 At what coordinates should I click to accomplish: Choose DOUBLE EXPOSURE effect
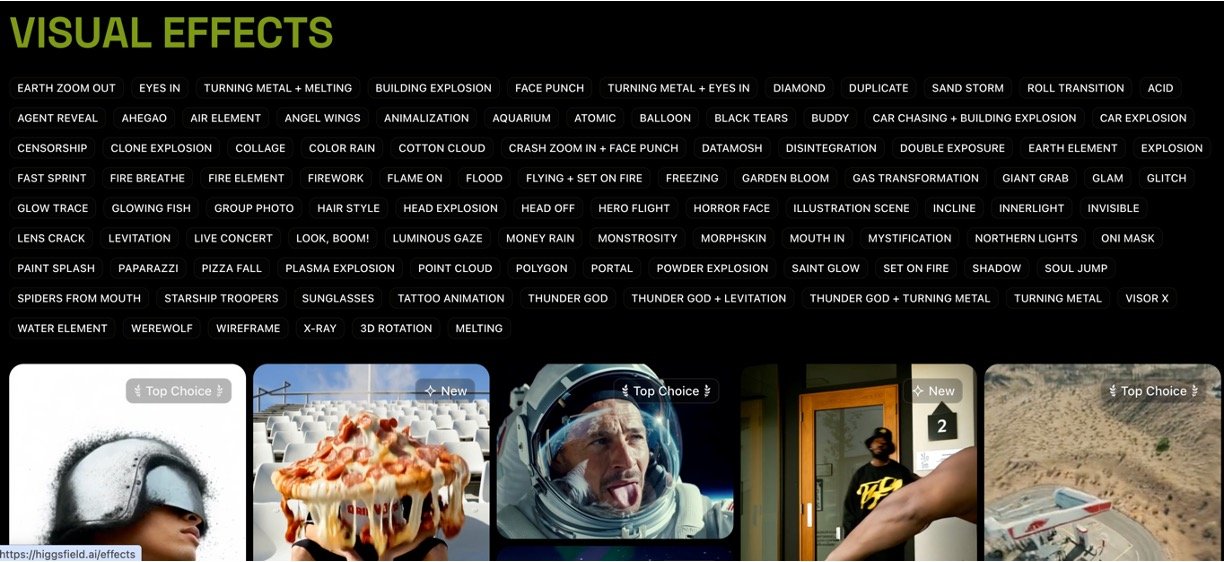[952, 148]
